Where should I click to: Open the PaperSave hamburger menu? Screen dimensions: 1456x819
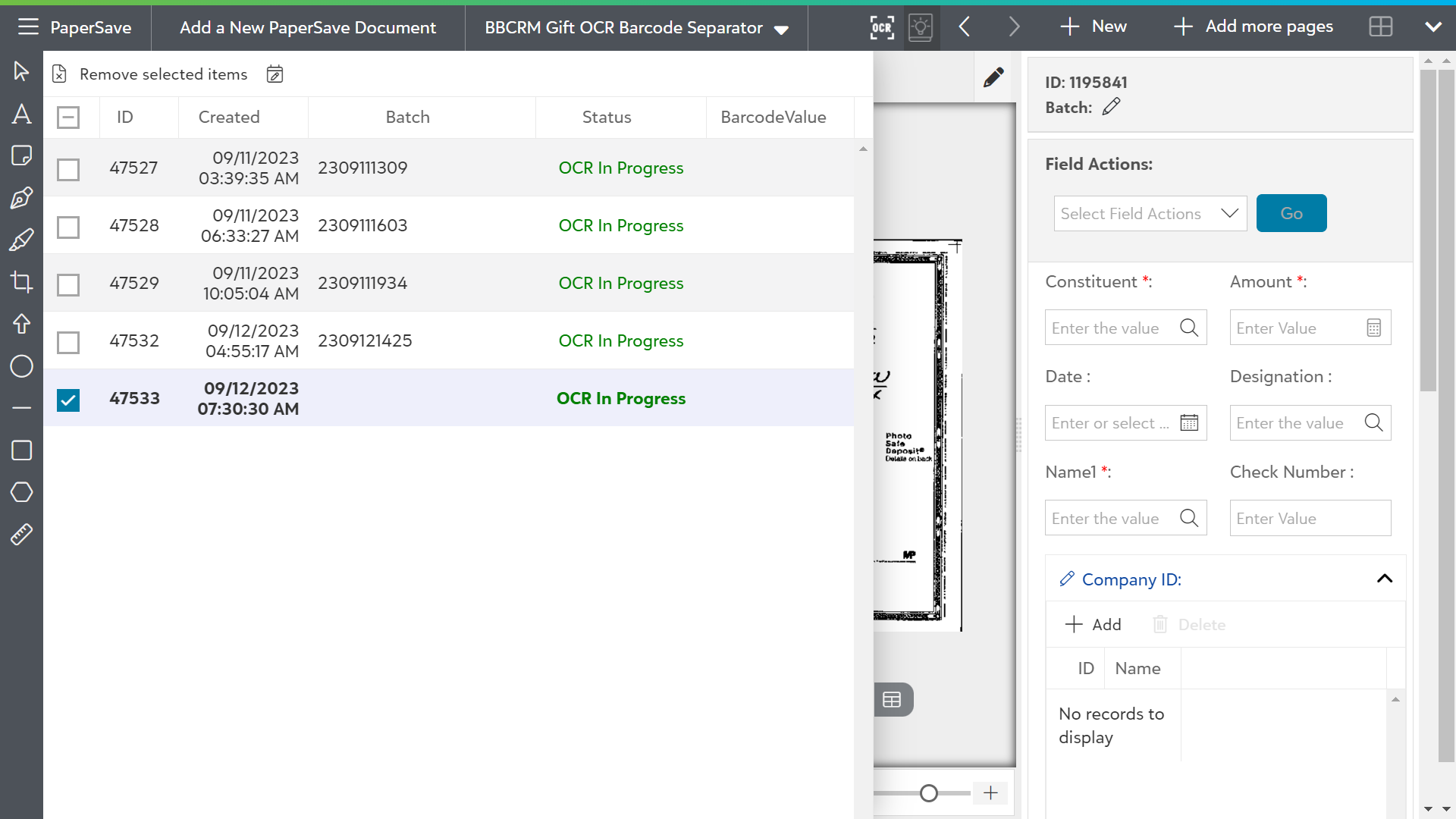28,27
